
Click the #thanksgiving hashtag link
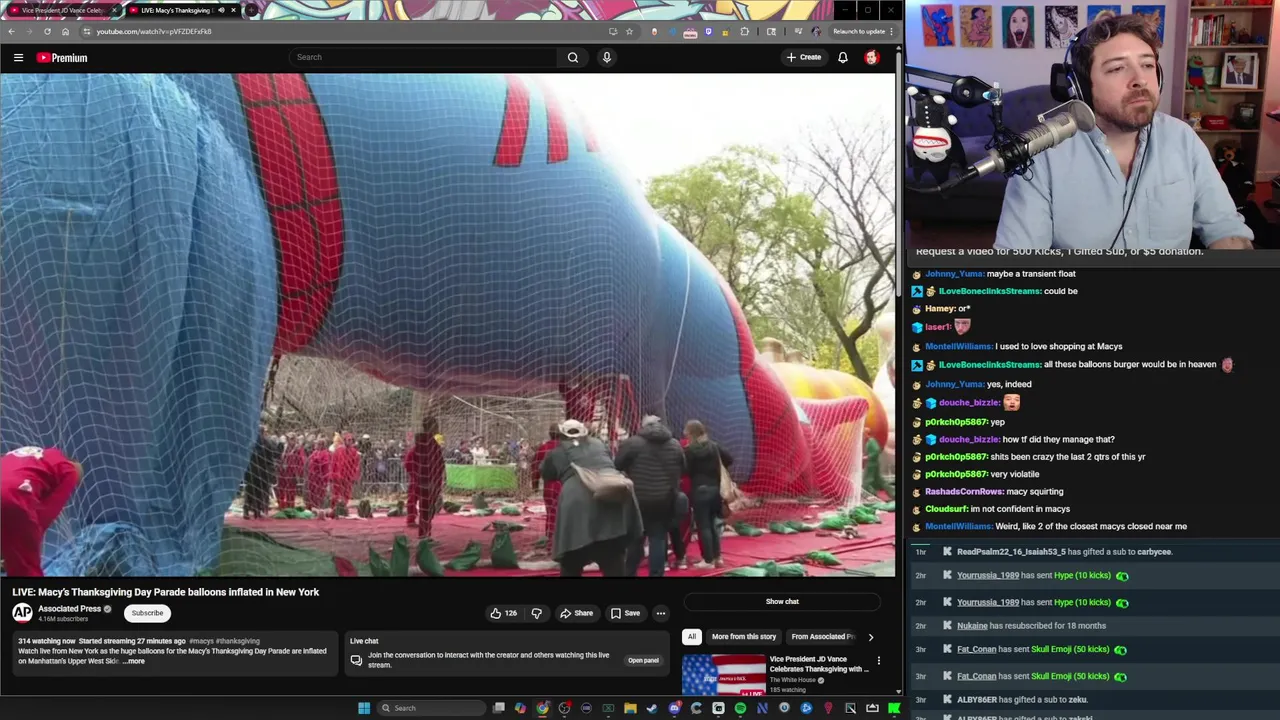click(238, 641)
